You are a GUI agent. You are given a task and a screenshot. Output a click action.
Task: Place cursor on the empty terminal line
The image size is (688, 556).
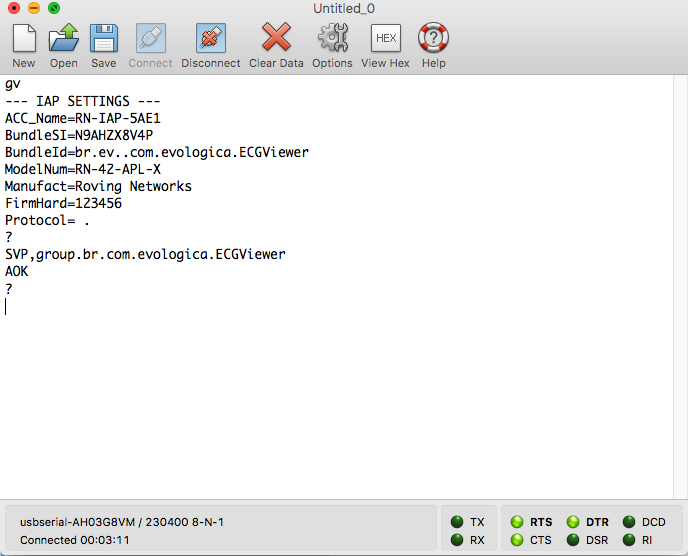point(100,307)
